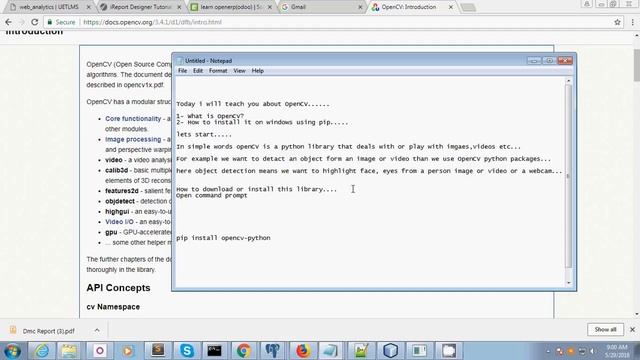
Task: Click 'highgui' list item on page
Action: click(x=117, y=211)
